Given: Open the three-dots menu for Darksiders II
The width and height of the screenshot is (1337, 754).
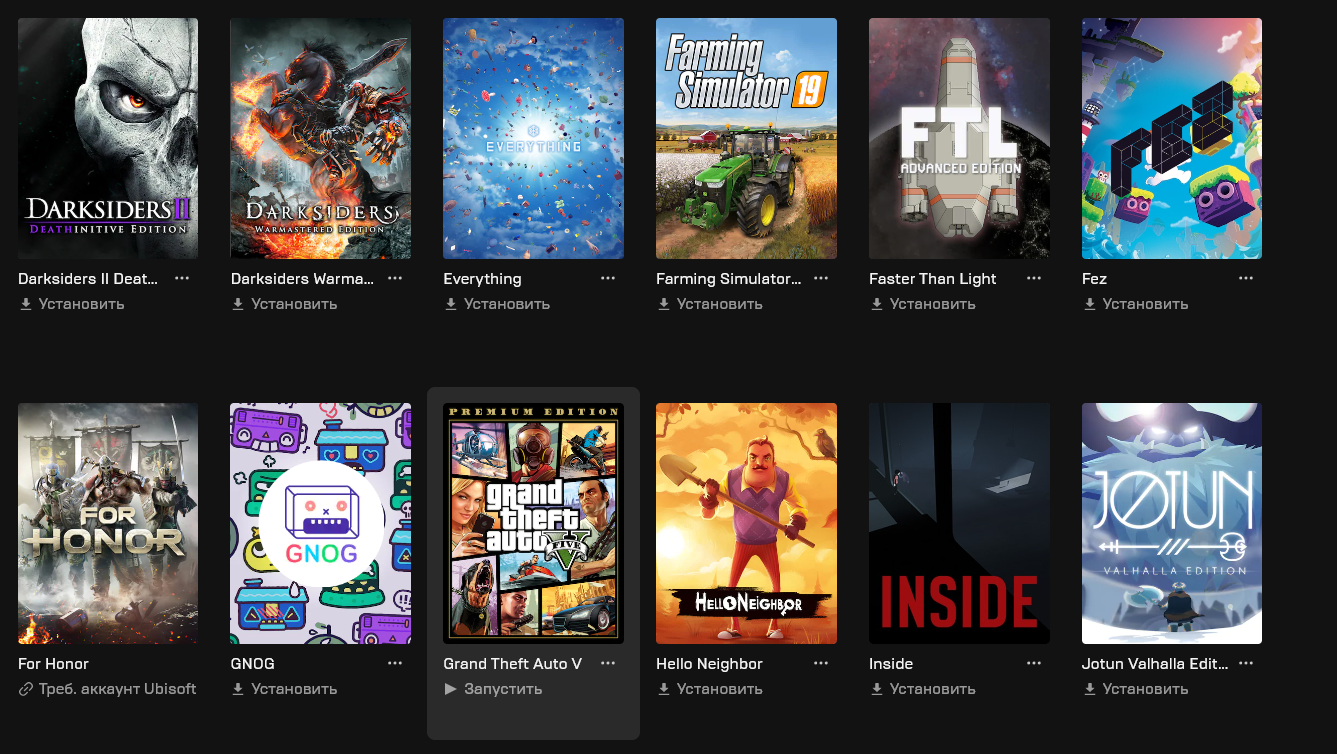Looking at the screenshot, I should (182, 278).
